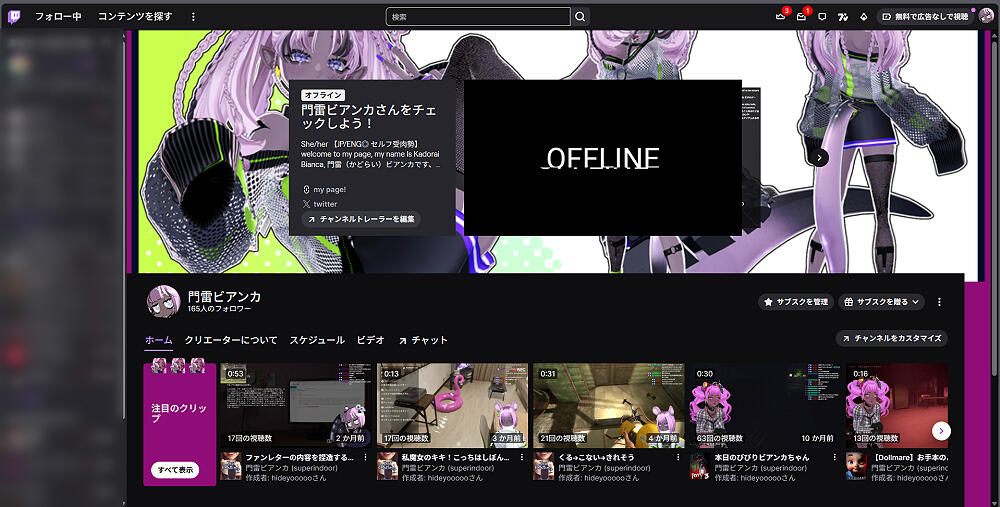
Task: Switch to the ビデオ tab
Action: (371, 340)
